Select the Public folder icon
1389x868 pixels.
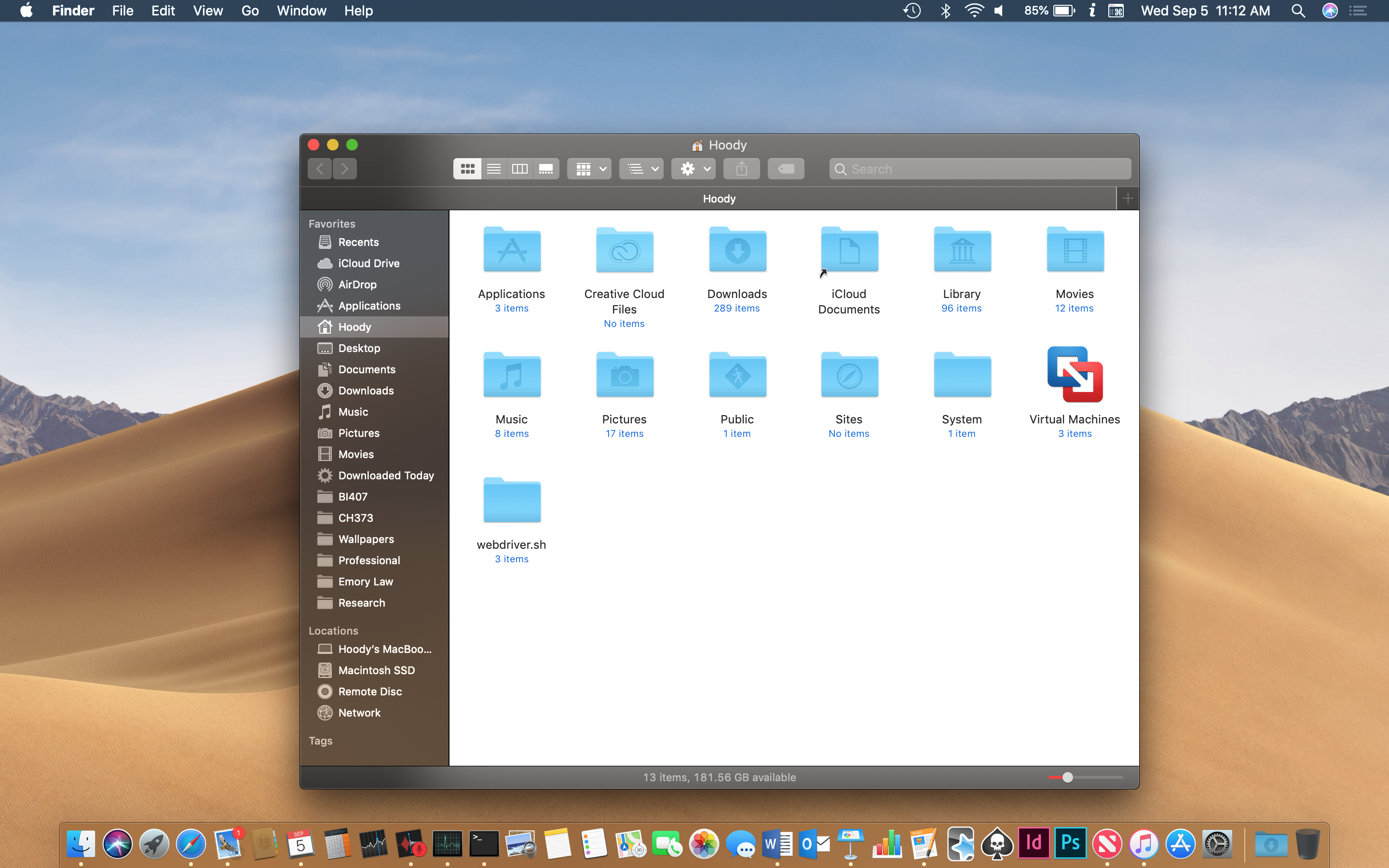click(x=737, y=375)
